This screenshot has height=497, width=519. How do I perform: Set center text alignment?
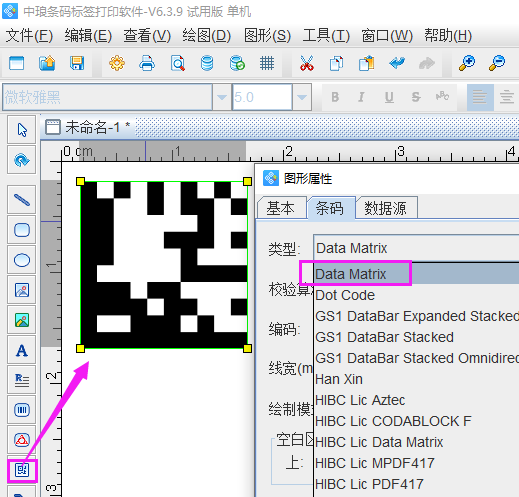[x=507, y=97]
